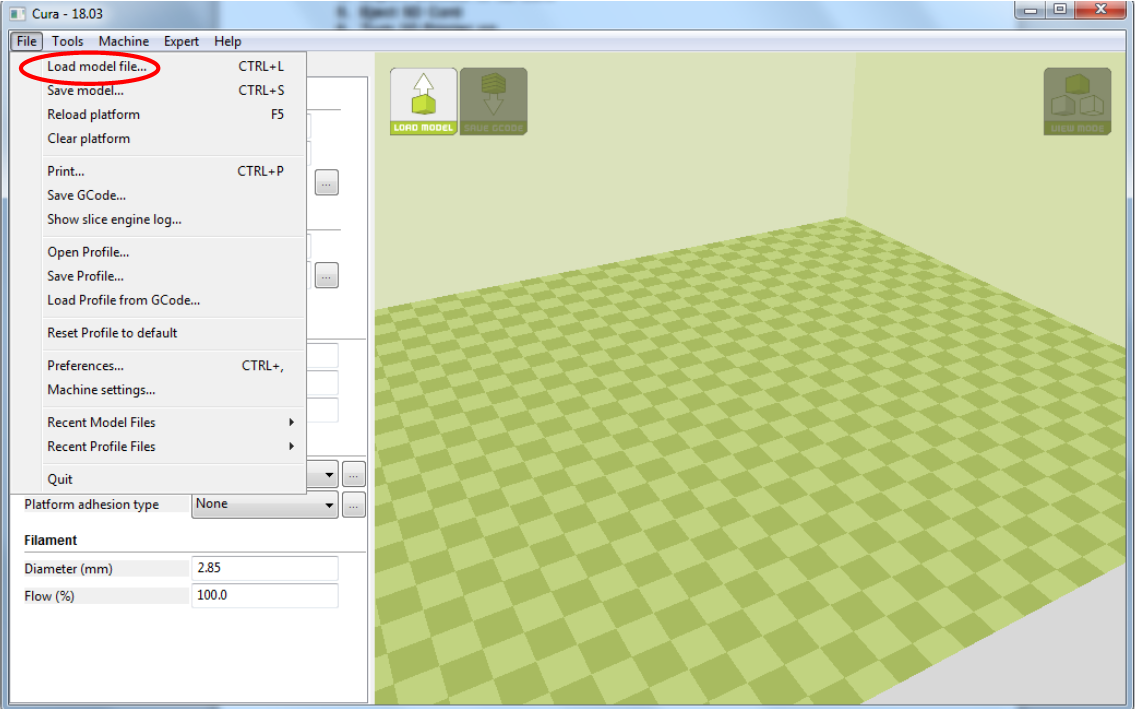Select Quit in the File menu
The height and width of the screenshot is (709, 1136).
coord(60,480)
